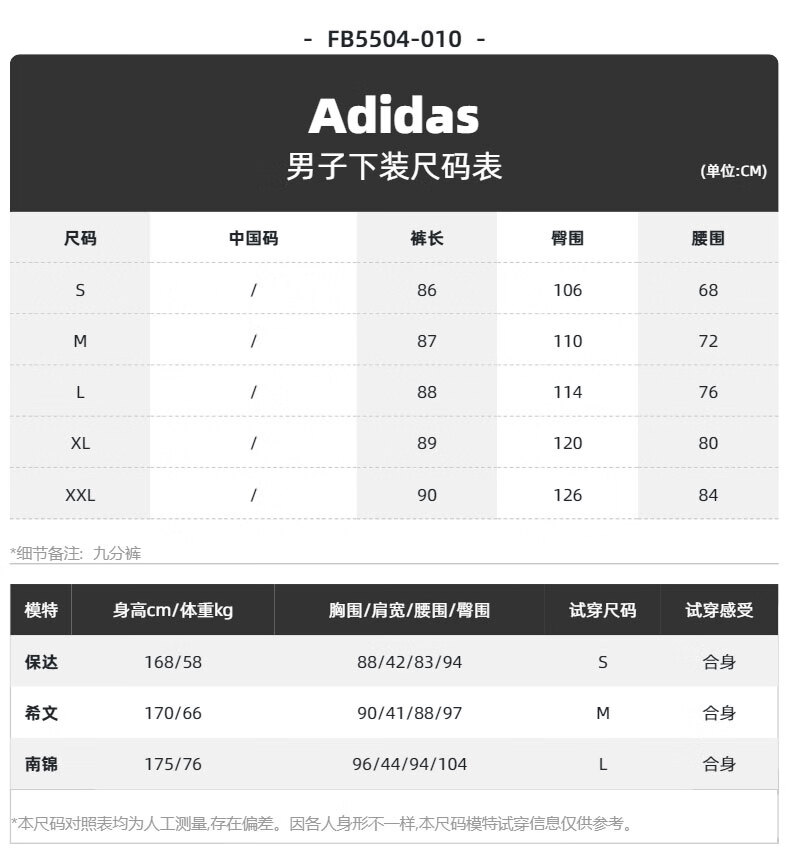Click 170/66 height weight for 希文
The width and height of the screenshot is (790, 864).
click(x=173, y=713)
